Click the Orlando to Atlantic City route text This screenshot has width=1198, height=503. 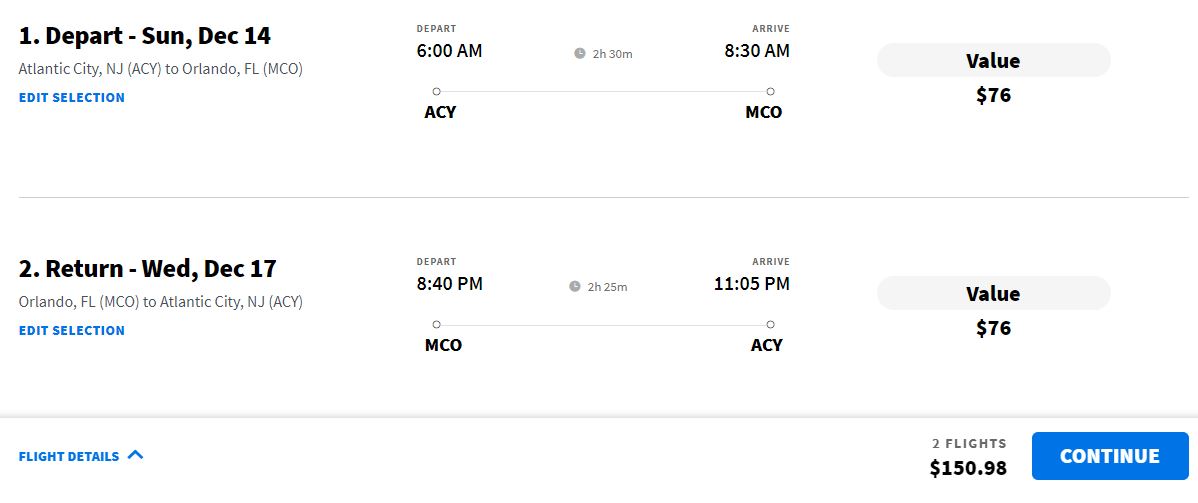click(161, 301)
